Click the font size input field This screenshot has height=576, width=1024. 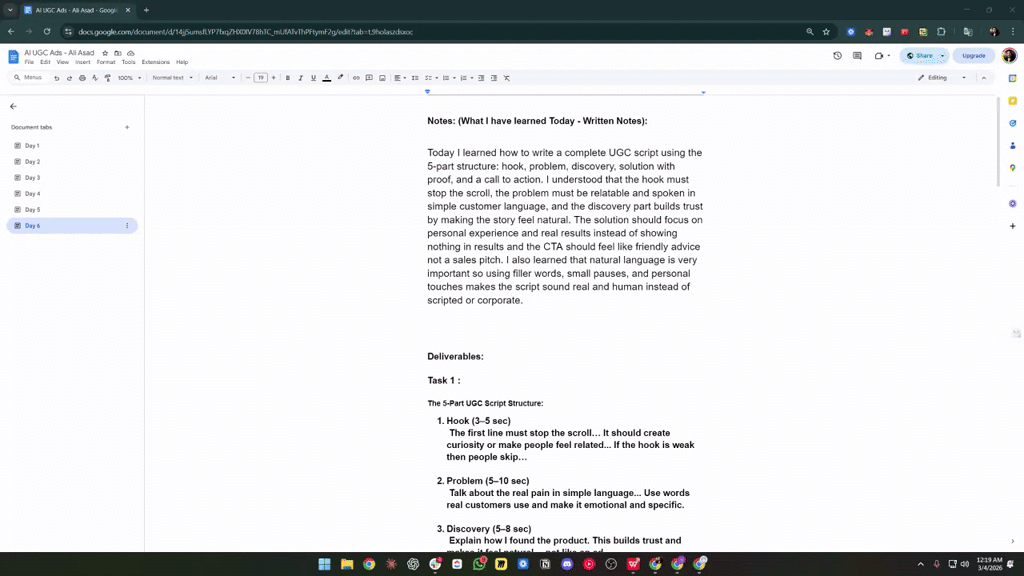(261, 78)
